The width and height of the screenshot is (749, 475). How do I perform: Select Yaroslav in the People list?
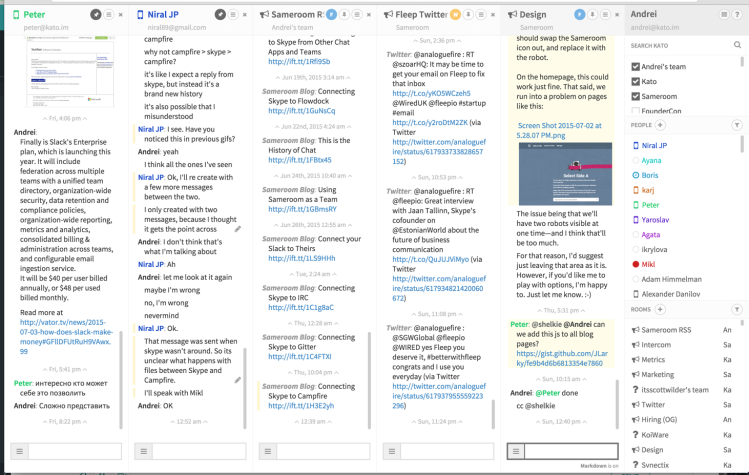(655, 219)
